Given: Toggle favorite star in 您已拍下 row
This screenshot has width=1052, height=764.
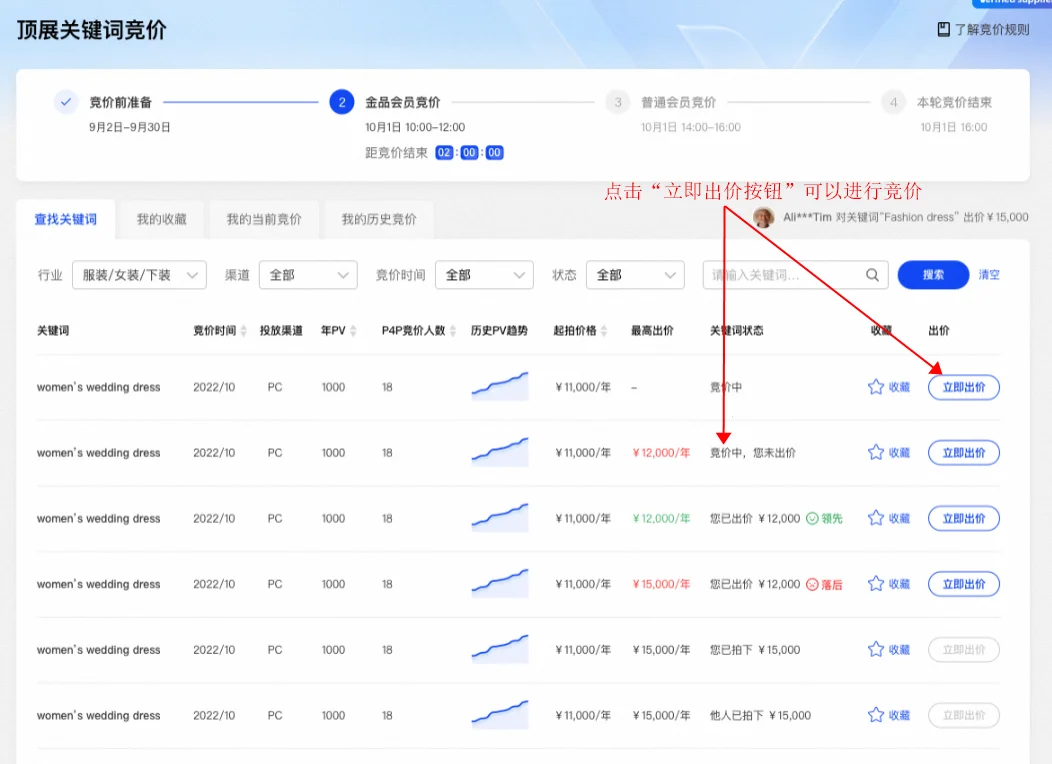Looking at the screenshot, I should point(876,650).
